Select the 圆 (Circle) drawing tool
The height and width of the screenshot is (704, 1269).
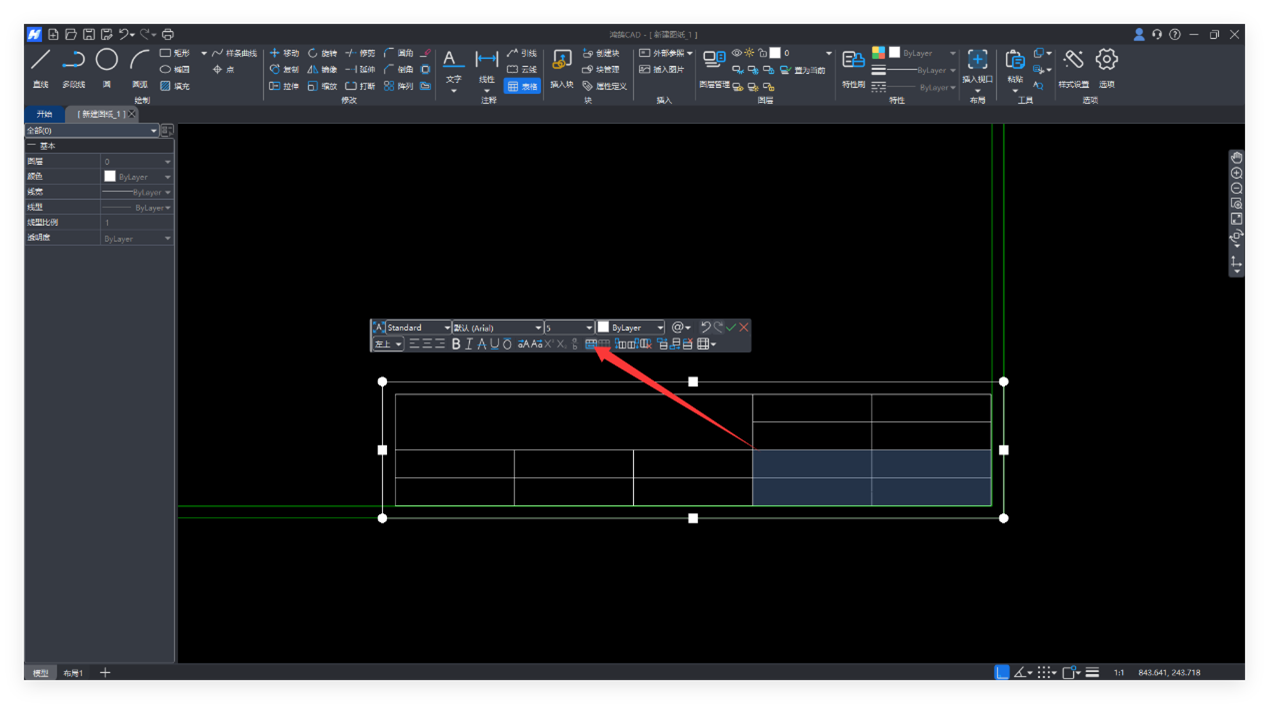coord(106,62)
